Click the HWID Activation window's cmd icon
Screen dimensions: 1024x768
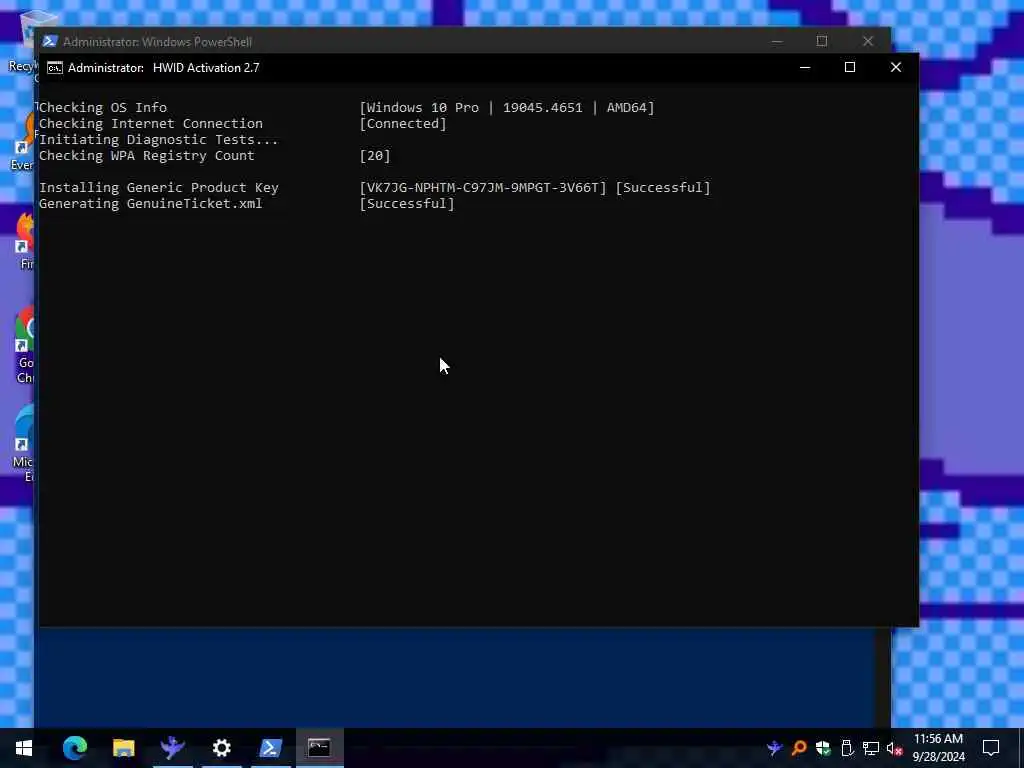55,68
